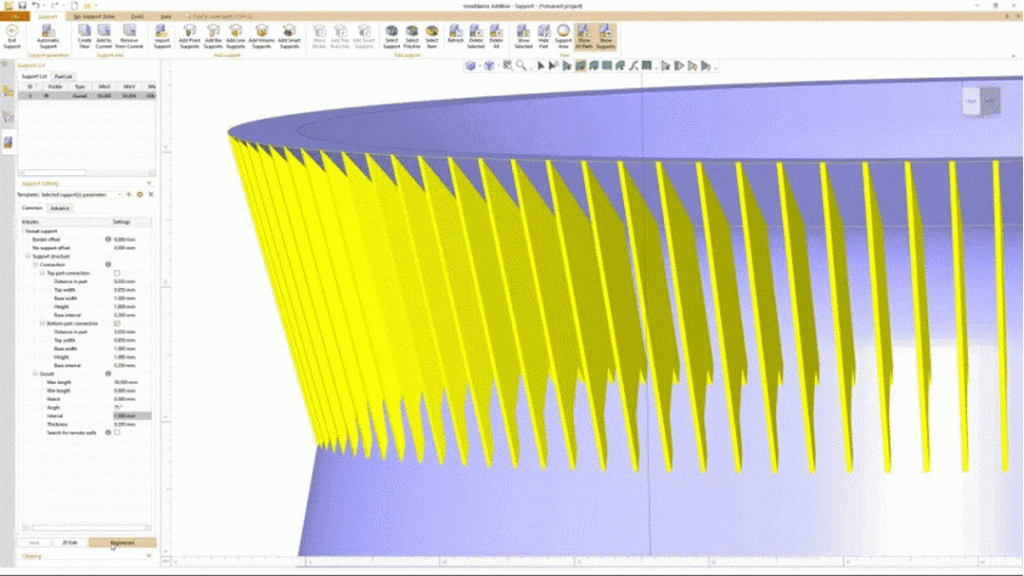Run Automatic Support generation
Viewport: 1024px width, 576px height.
(48, 35)
